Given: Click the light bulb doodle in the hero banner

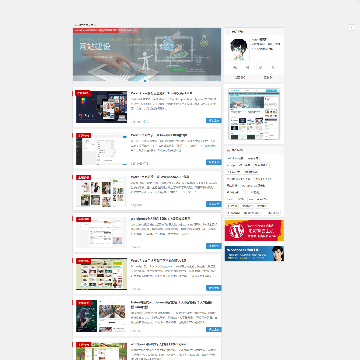Looking at the screenshot, I should [x=203, y=42].
